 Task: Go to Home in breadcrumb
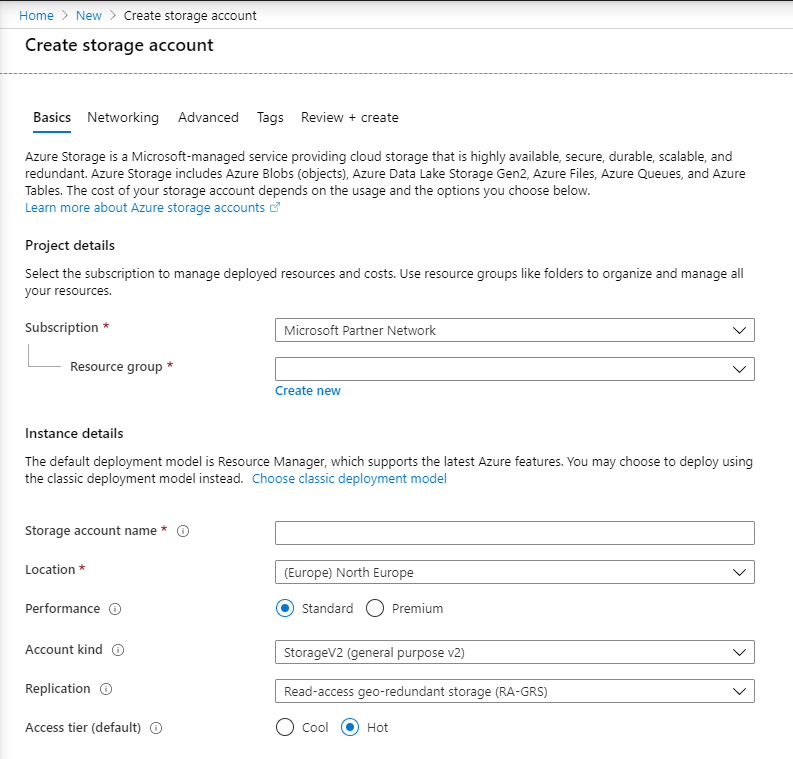36,16
